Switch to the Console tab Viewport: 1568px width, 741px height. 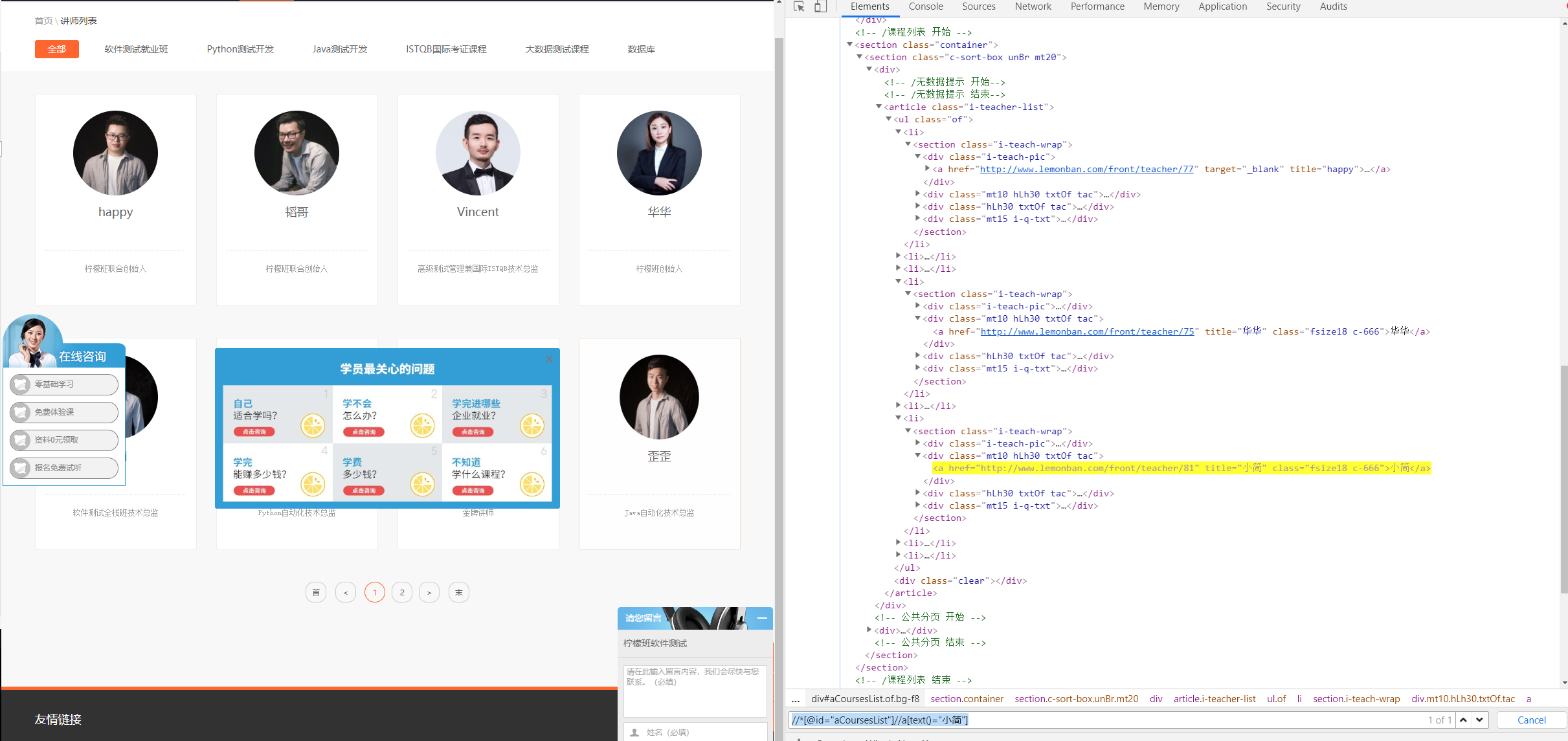click(925, 6)
